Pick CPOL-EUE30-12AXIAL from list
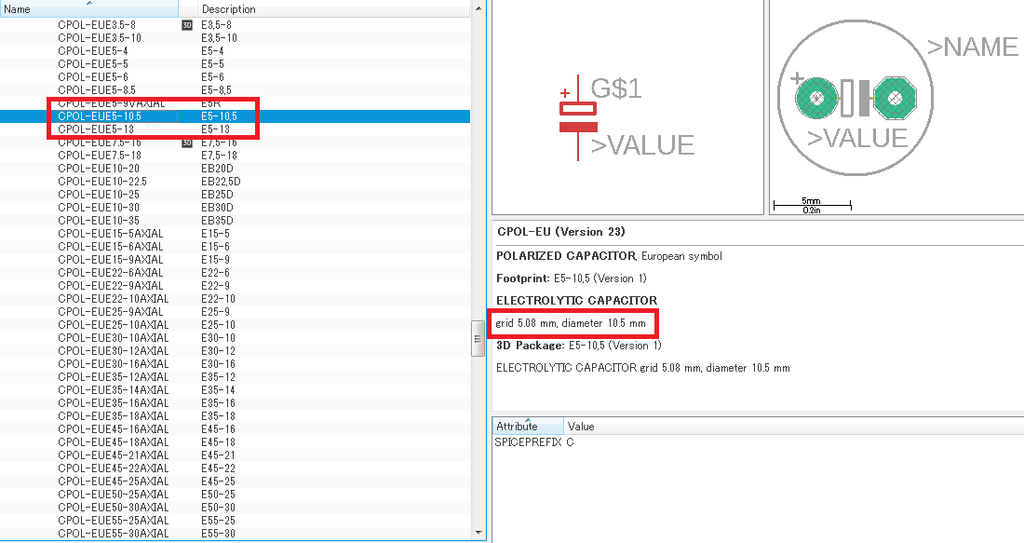Screen dimensions: 1024x543 pos(113,352)
